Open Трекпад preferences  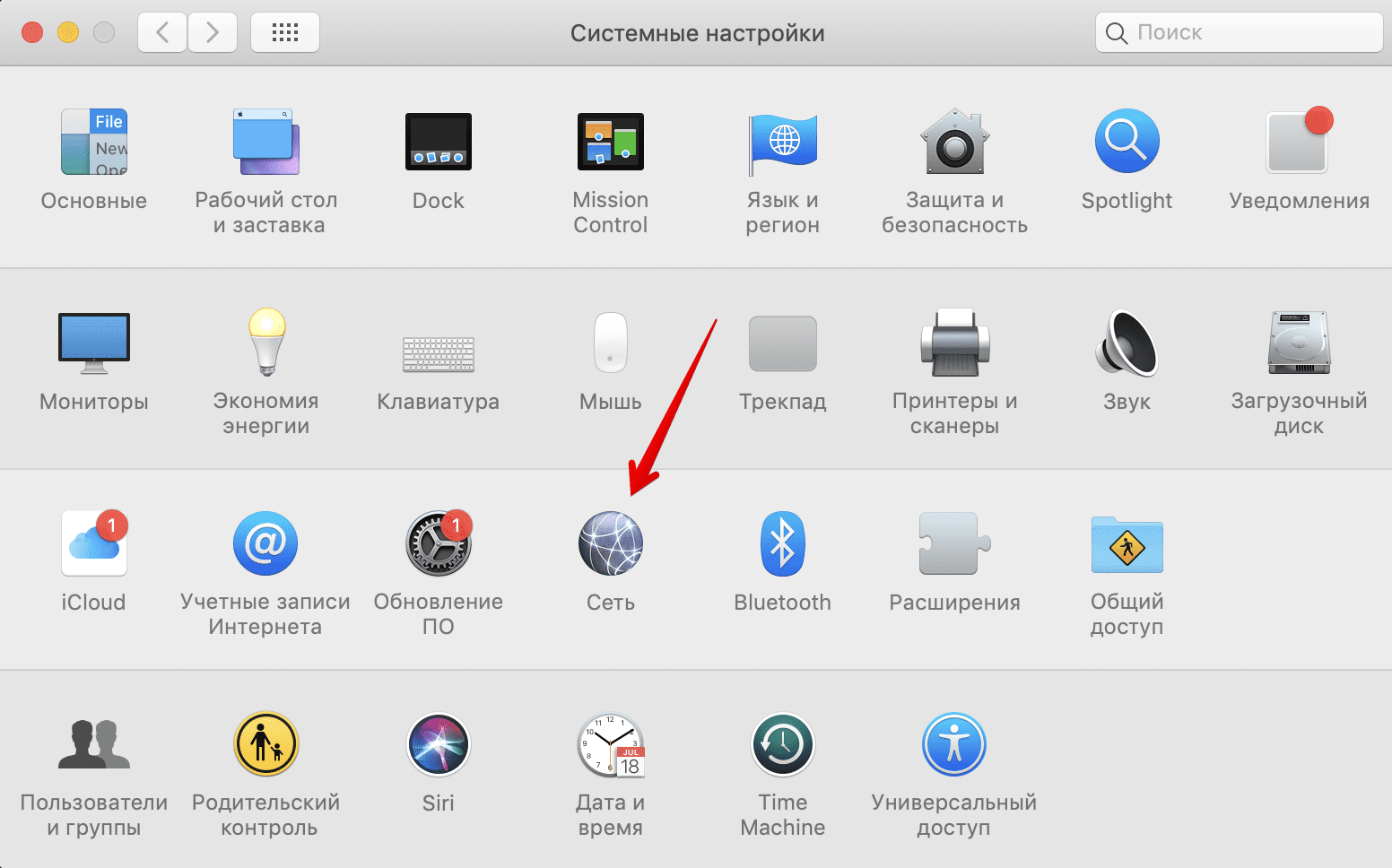tap(782, 343)
